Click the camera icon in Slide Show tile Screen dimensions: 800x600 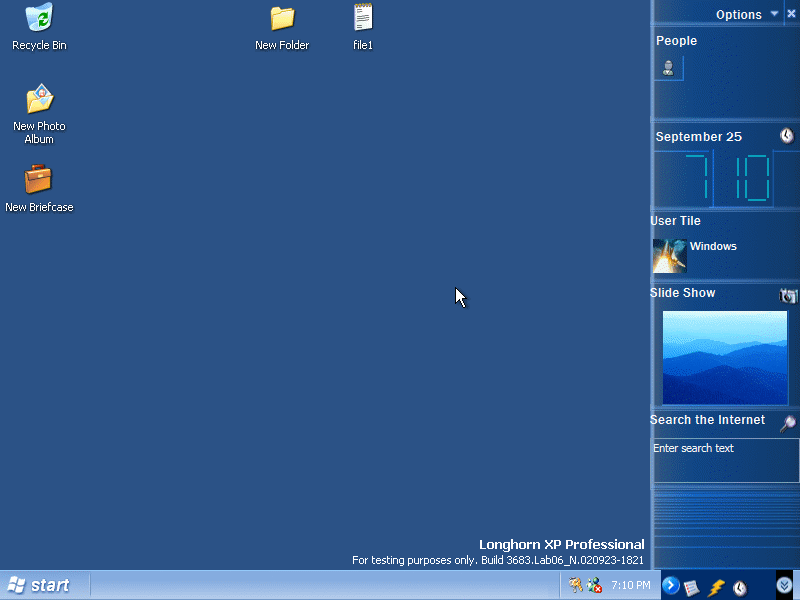pos(788,295)
